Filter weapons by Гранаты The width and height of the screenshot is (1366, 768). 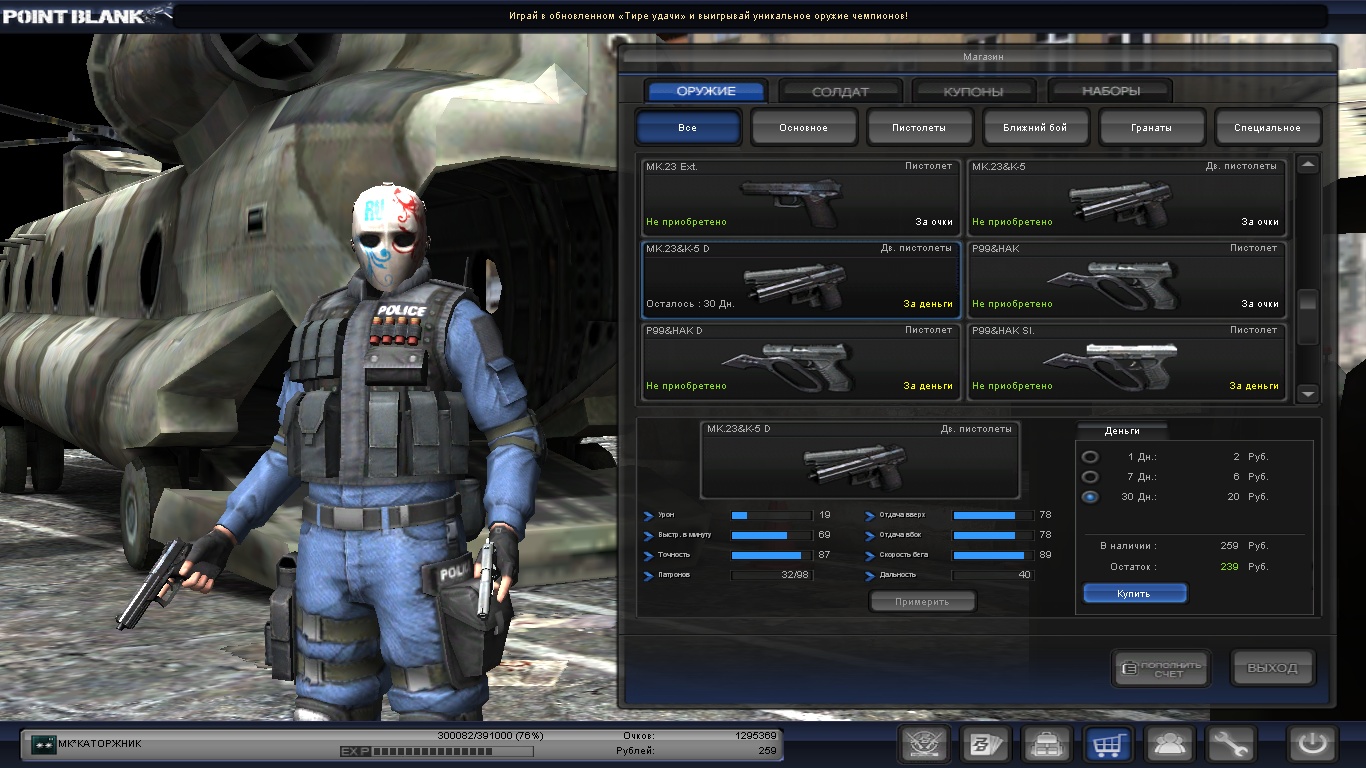click(1152, 128)
